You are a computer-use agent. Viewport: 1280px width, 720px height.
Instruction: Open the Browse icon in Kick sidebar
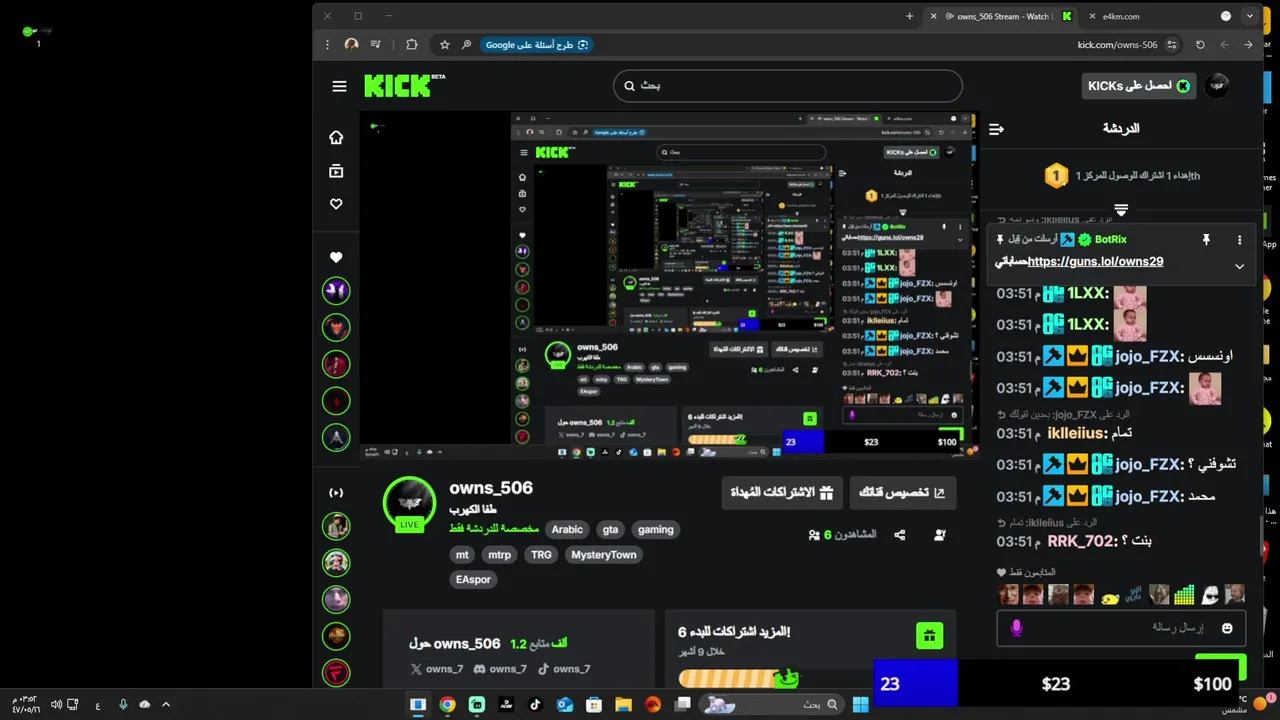tap(336, 171)
